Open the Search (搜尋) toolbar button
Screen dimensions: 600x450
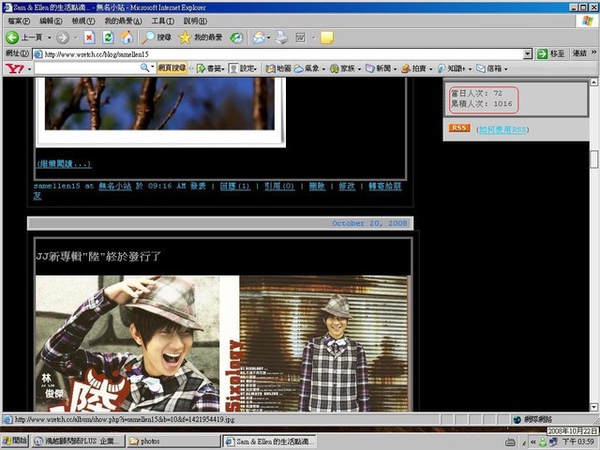156,37
